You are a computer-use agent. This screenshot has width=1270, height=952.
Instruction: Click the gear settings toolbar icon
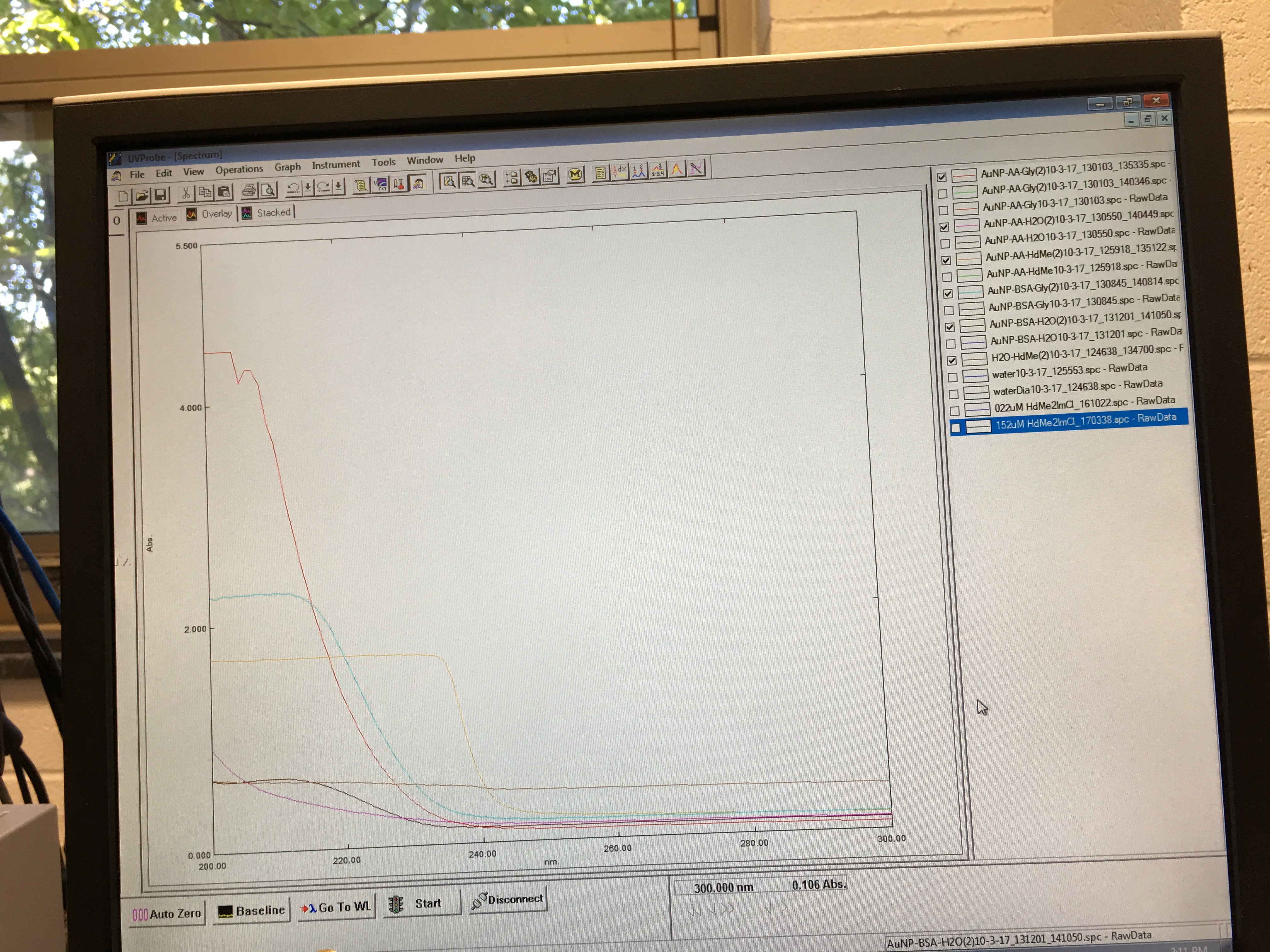pyautogui.click(x=530, y=177)
